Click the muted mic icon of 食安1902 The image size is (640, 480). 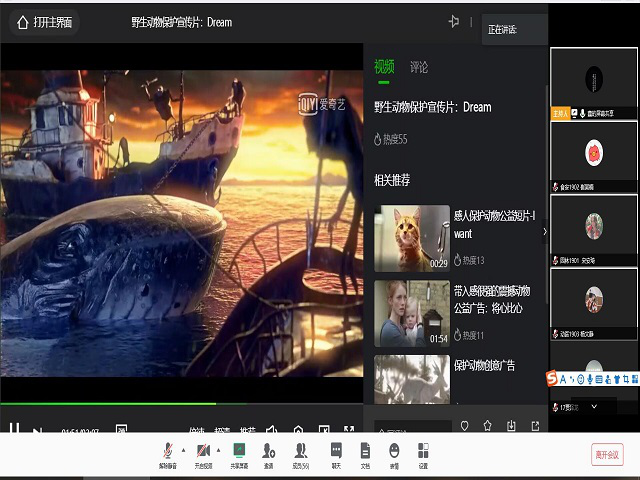point(556,187)
